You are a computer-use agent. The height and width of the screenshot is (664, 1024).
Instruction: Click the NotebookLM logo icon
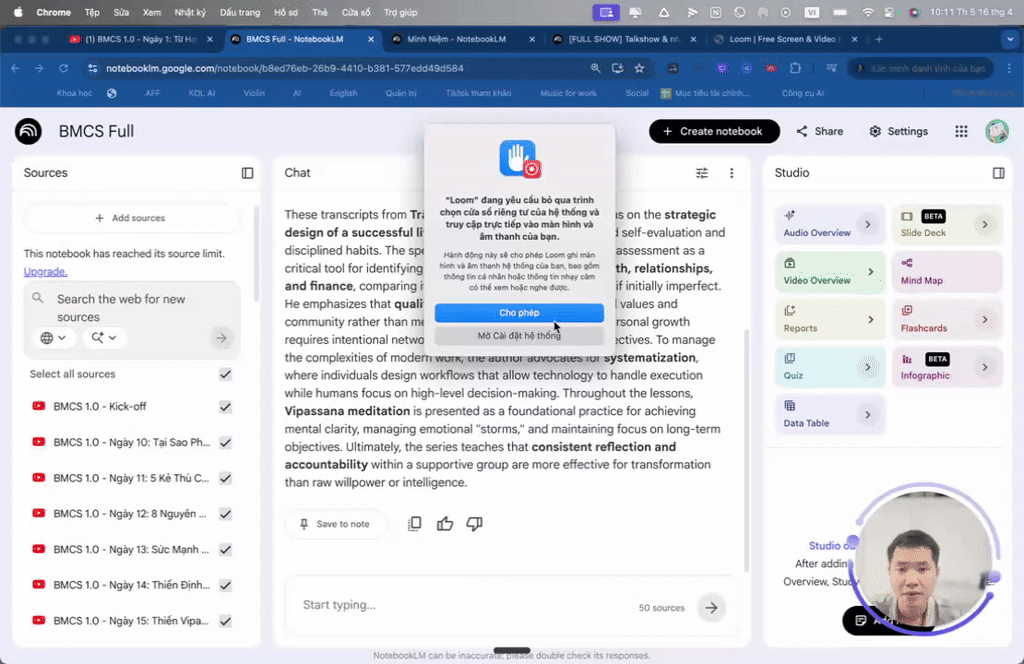[28, 131]
